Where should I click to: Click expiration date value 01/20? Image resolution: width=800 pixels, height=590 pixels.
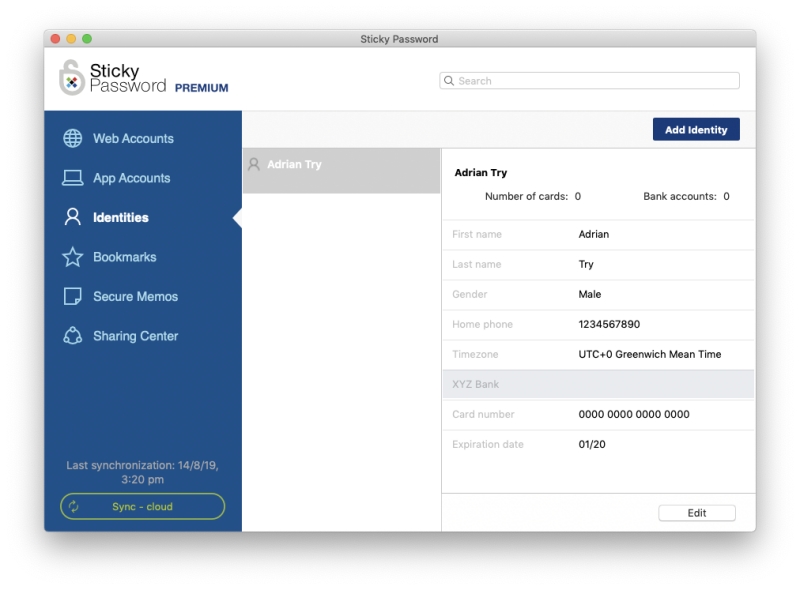pos(592,445)
